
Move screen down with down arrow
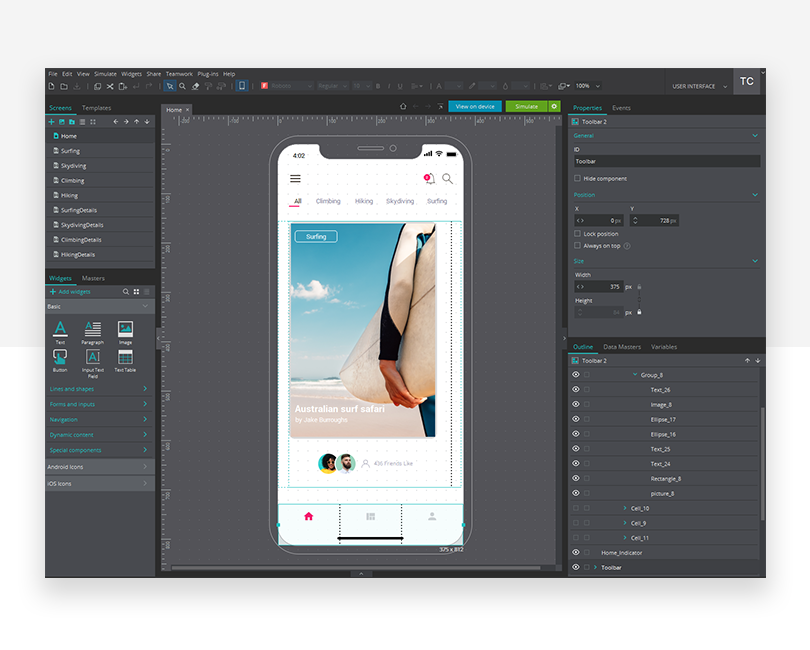[x=147, y=122]
